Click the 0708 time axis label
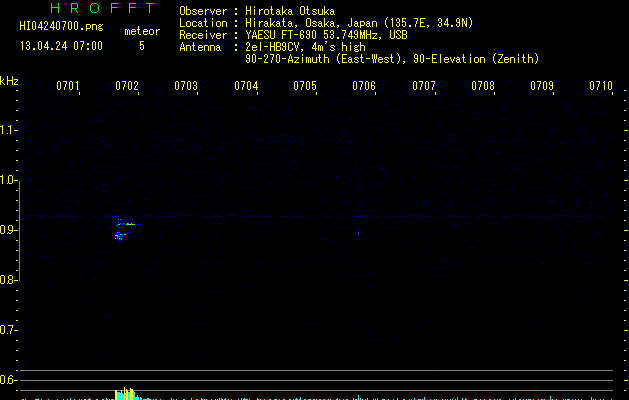 483,86
